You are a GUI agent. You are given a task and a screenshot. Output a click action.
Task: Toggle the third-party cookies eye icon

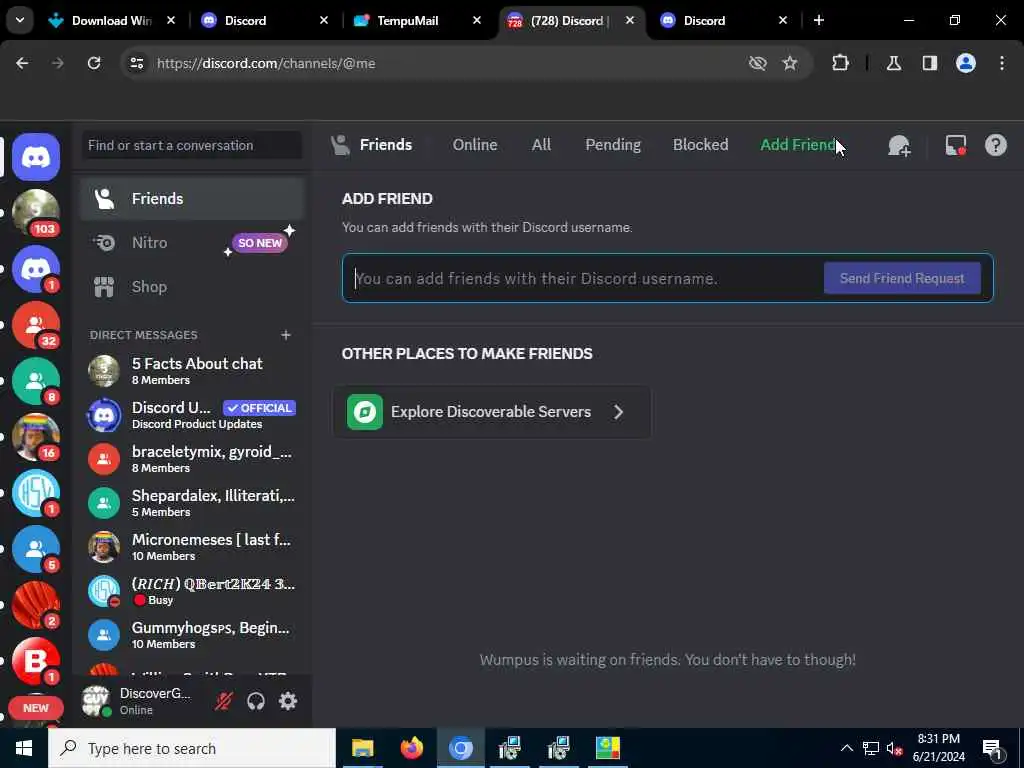(757, 63)
